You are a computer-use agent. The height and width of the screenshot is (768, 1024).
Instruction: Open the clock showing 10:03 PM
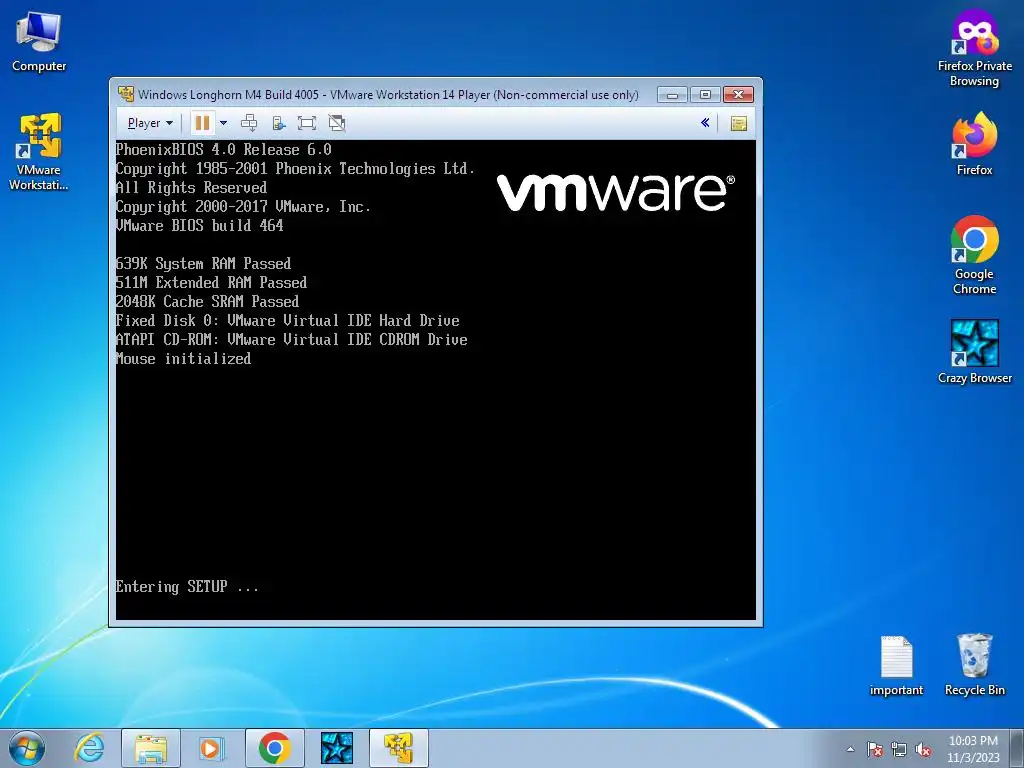click(973, 749)
